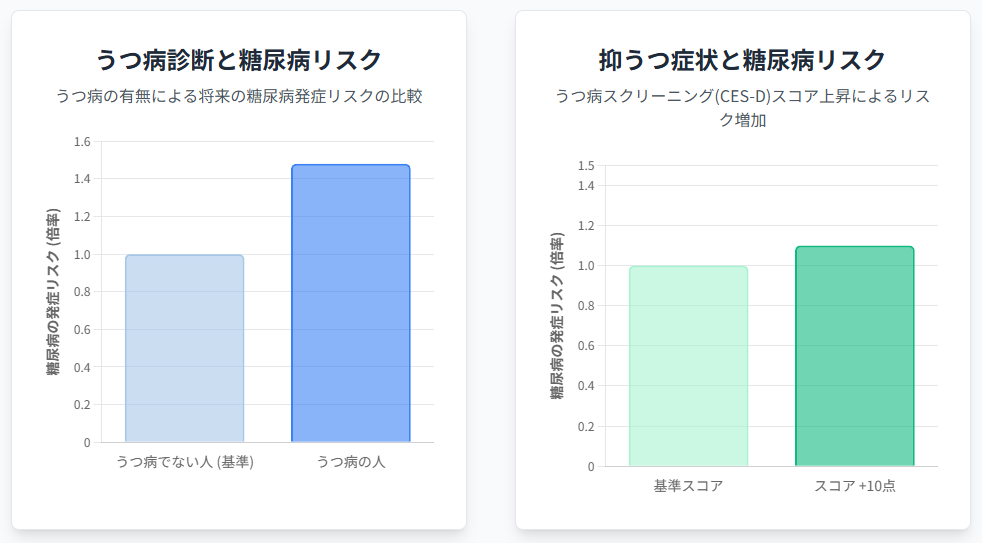Viewport: 982px width, 543px height.
Task: Click the light green 基準スコア bar
Action: [688, 366]
